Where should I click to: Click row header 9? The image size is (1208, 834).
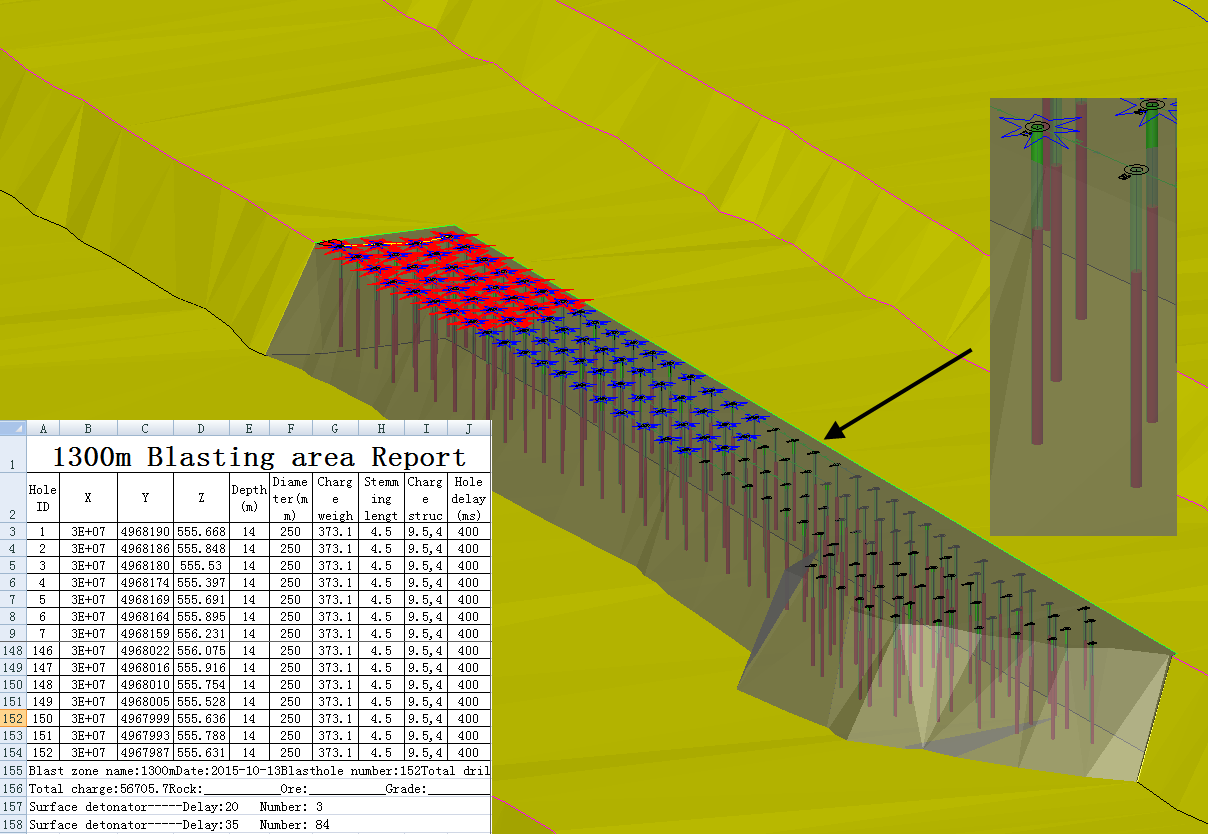pyautogui.click(x=14, y=634)
